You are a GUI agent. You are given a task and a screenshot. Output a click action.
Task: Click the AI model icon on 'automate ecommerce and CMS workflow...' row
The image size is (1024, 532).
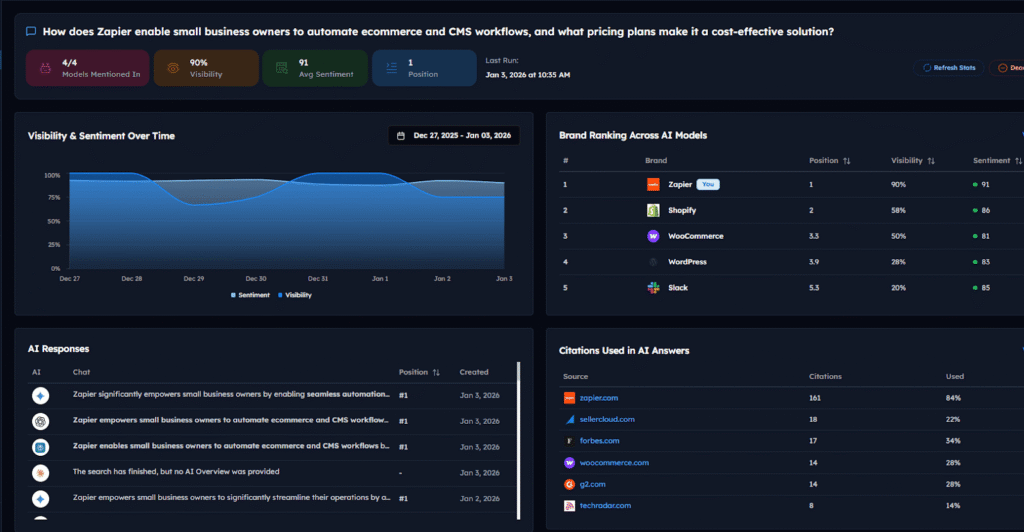click(40, 421)
